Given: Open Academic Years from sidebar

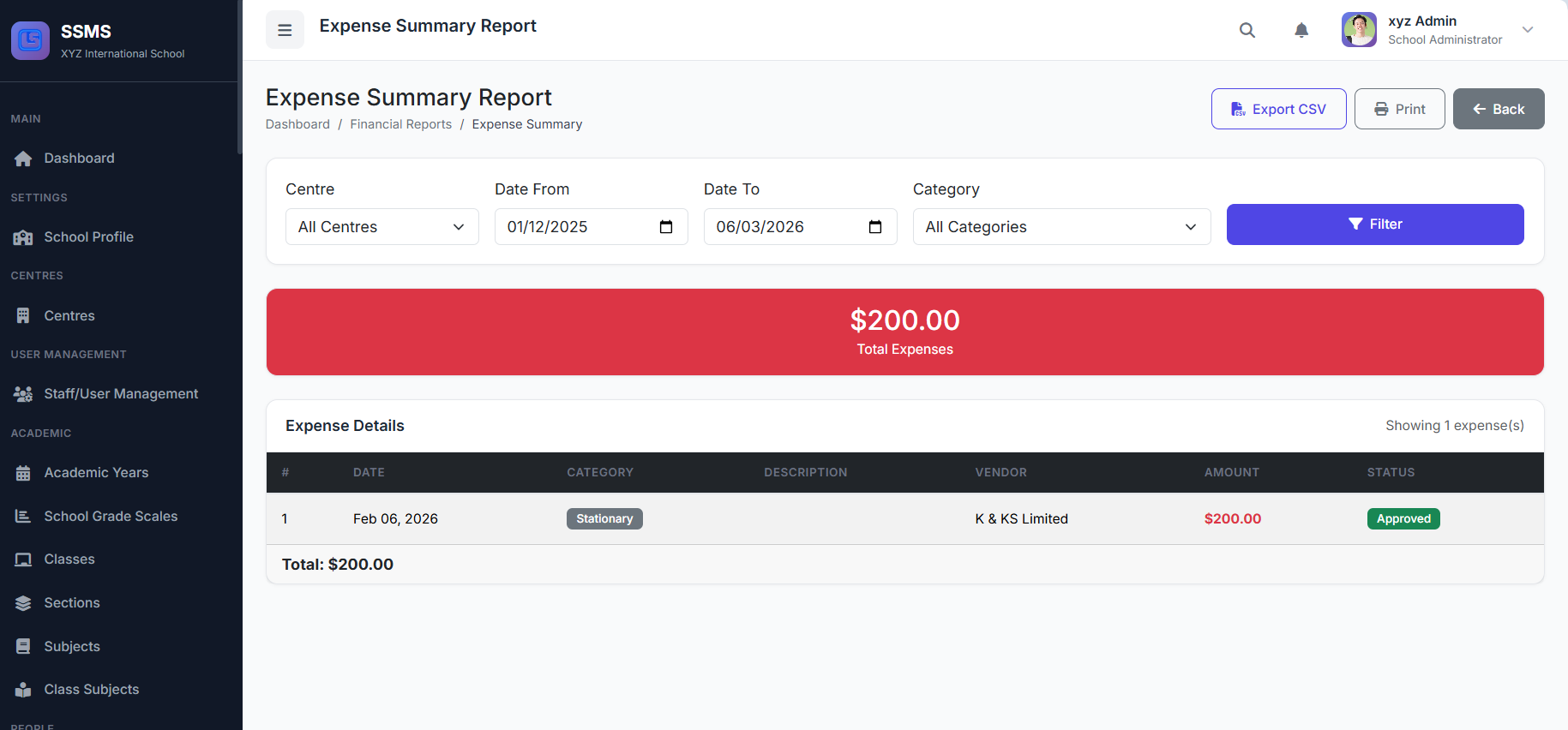Looking at the screenshot, I should point(96,473).
